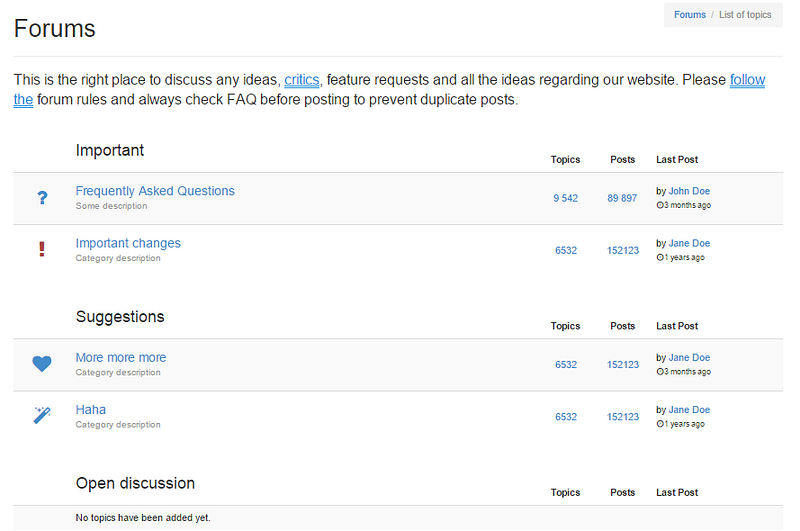The image size is (800, 531).
Task: Click the 6532 topics count for Haha
Action: pos(566,417)
